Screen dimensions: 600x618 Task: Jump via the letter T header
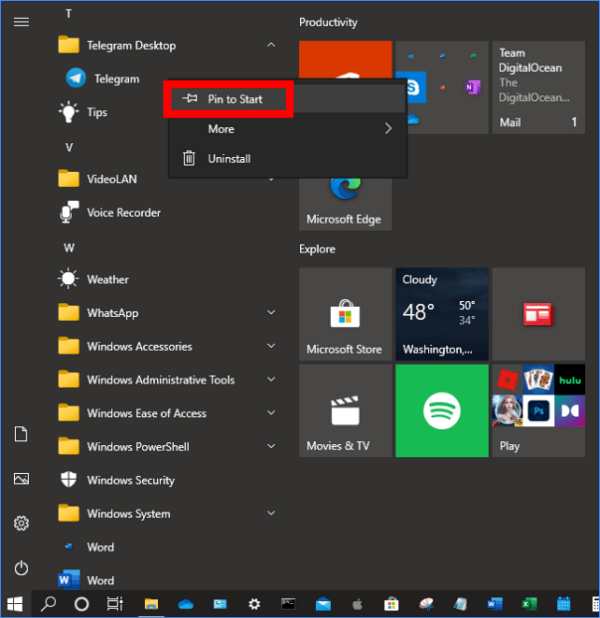(x=69, y=14)
